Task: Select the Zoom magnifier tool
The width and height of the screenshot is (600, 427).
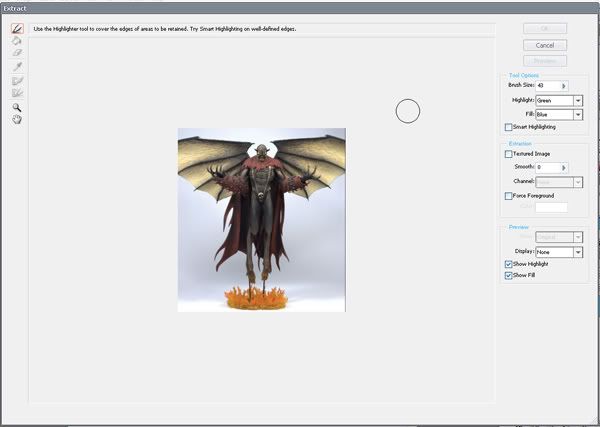Action: [x=17, y=107]
